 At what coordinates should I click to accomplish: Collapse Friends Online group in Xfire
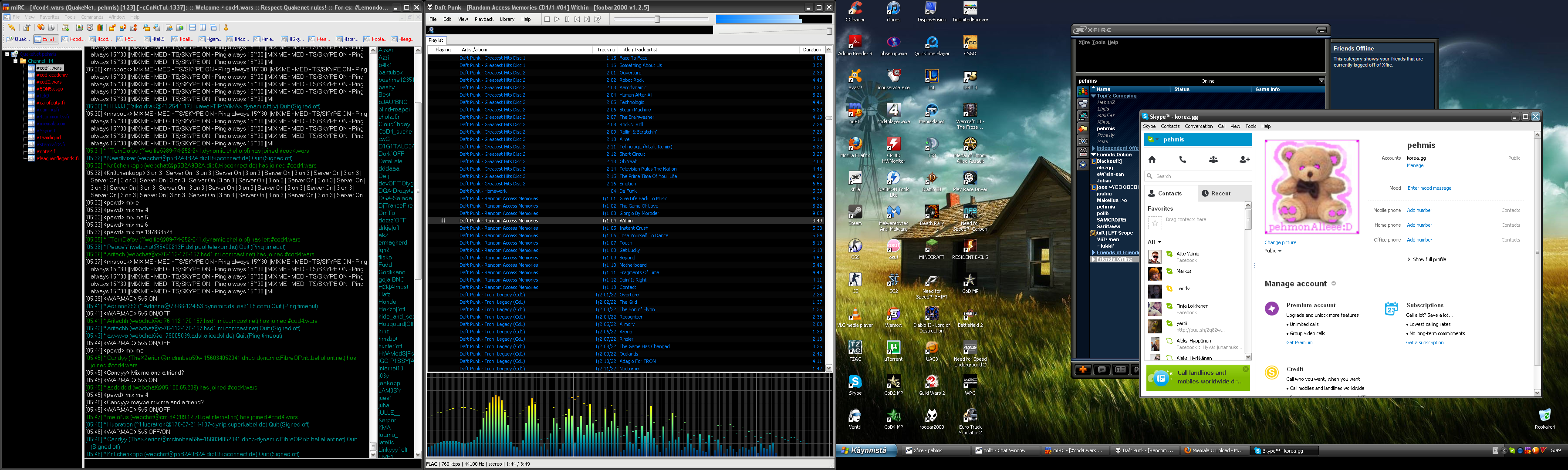1094,155
